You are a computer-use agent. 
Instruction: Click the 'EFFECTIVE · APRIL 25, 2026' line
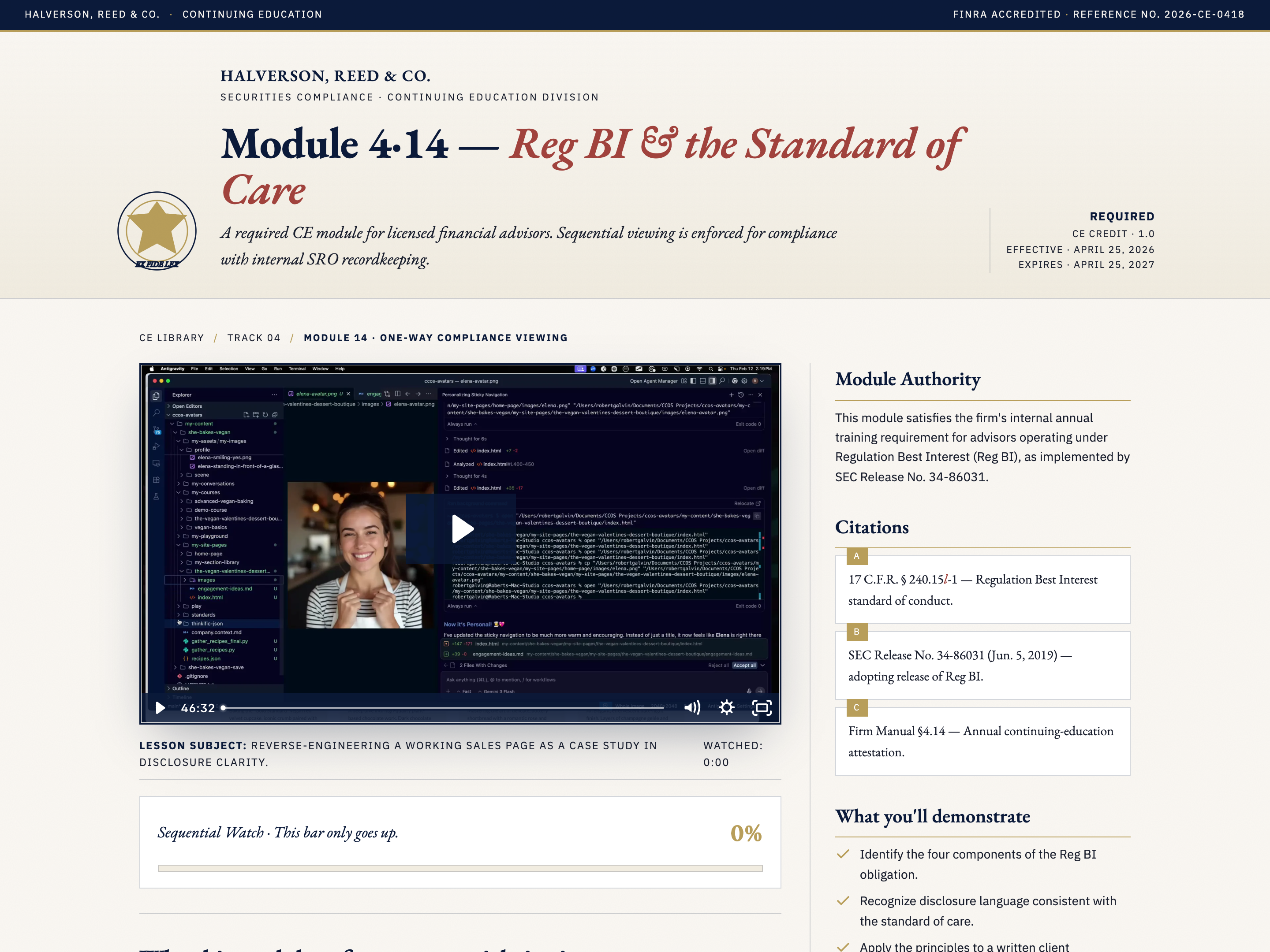coord(1080,249)
